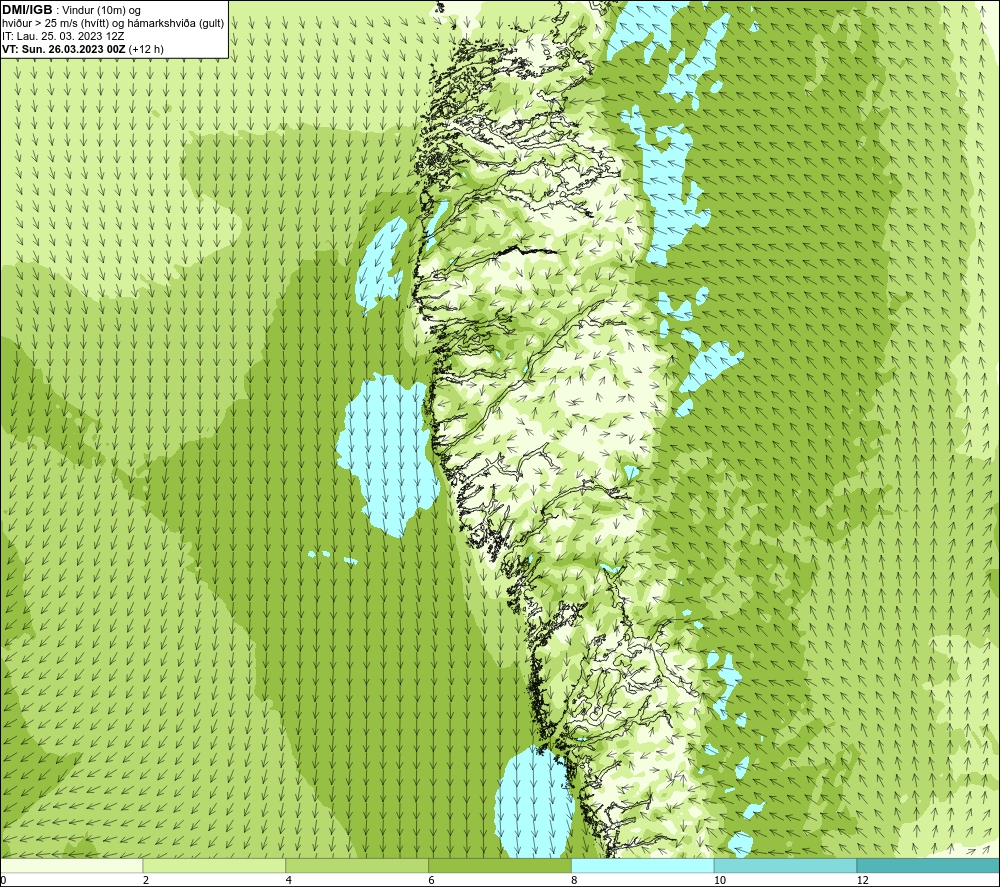
Task: Click the scale label '6'
Action: tap(432, 881)
